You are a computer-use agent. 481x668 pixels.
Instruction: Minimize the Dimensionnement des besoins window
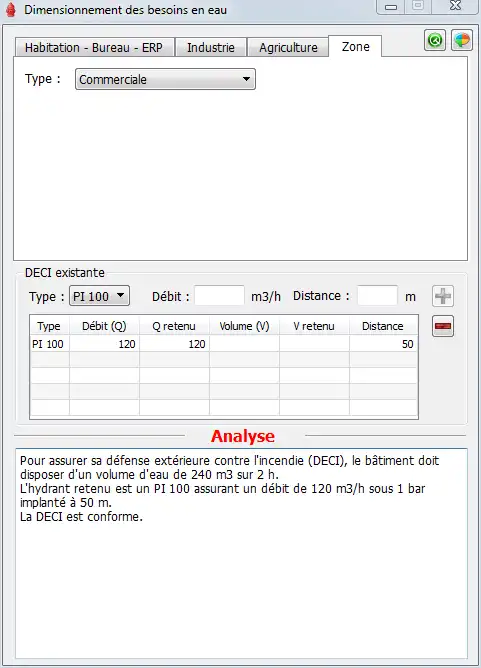[391, 7]
